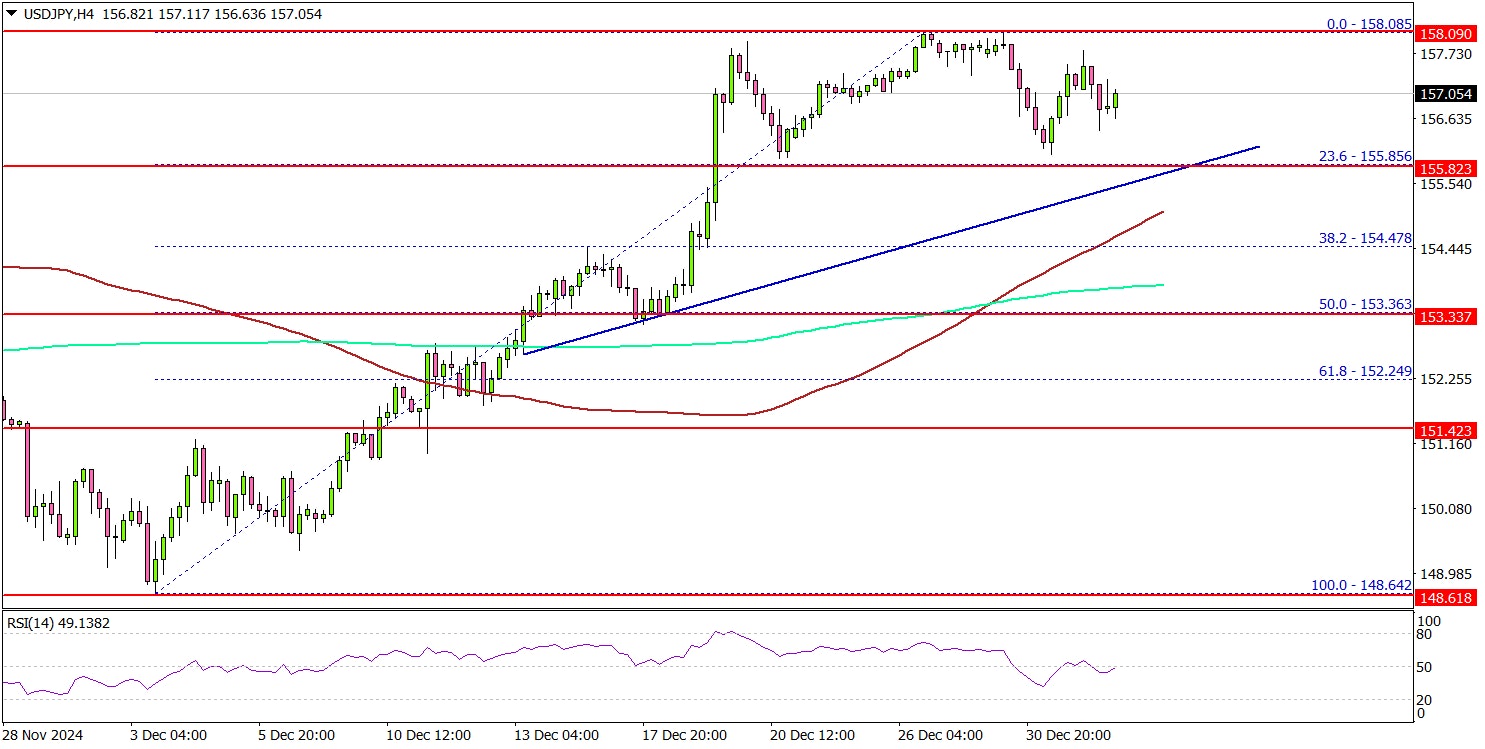Click the Fibonacci 23.6 - 155.856 label
The image size is (1485, 749).
coord(1361,156)
